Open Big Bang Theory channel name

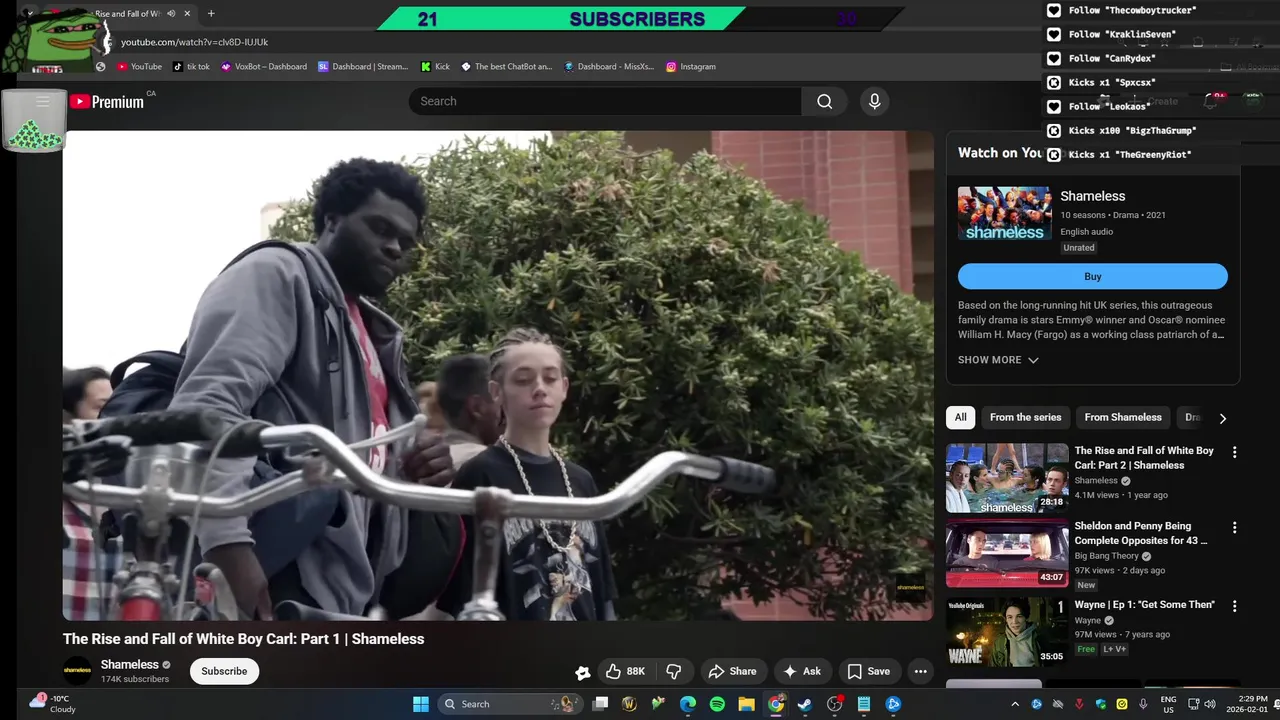[x=1106, y=556]
